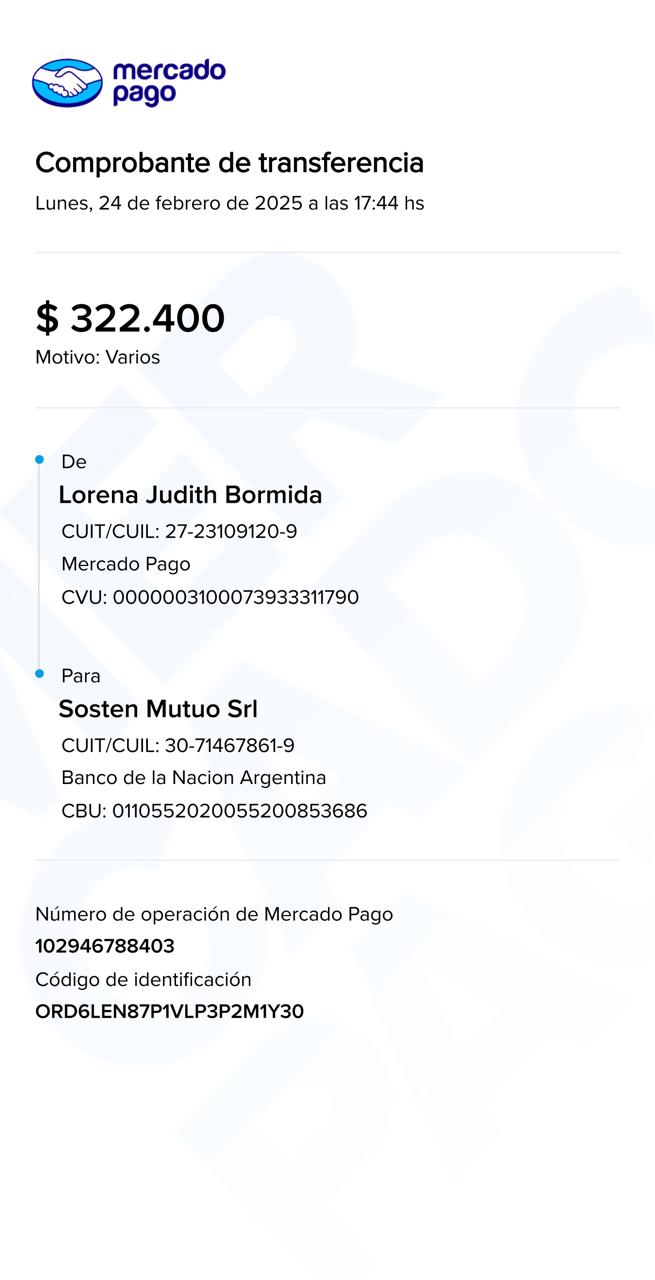Click the blue dot beside "Para"

[x=40, y=674]
